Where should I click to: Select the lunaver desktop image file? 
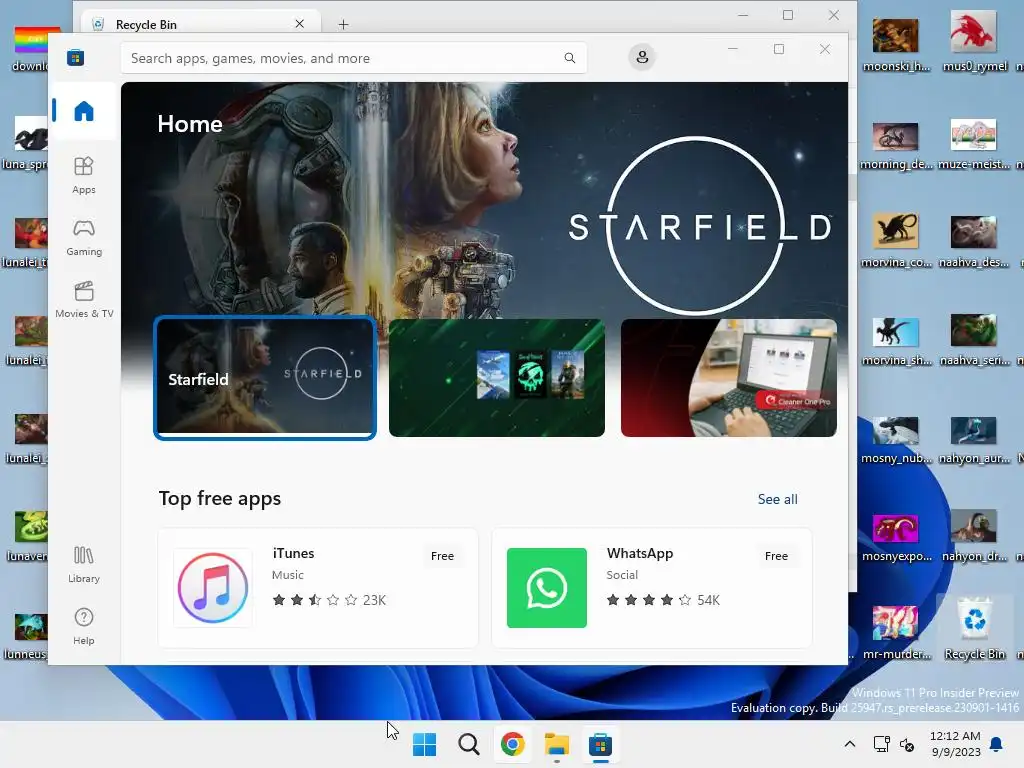point(26,536)
